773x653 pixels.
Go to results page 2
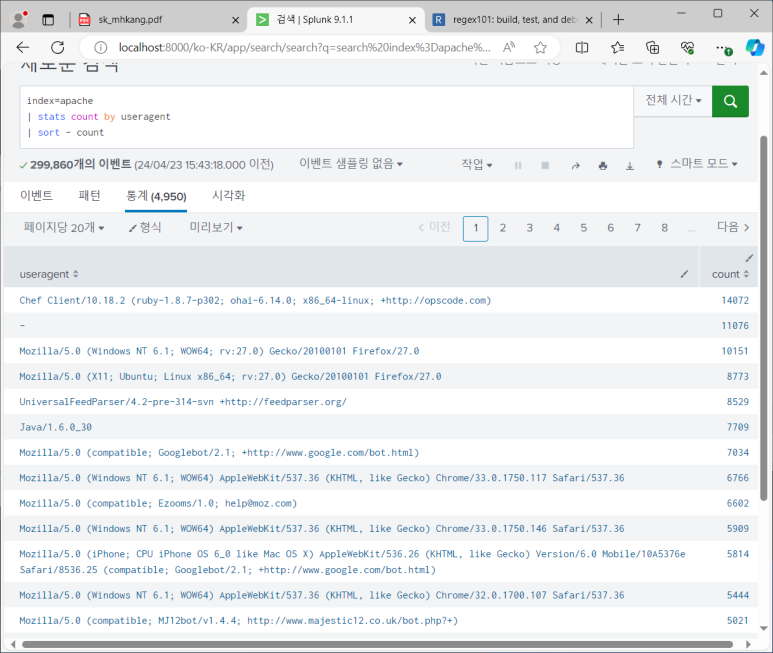[502, 228]
